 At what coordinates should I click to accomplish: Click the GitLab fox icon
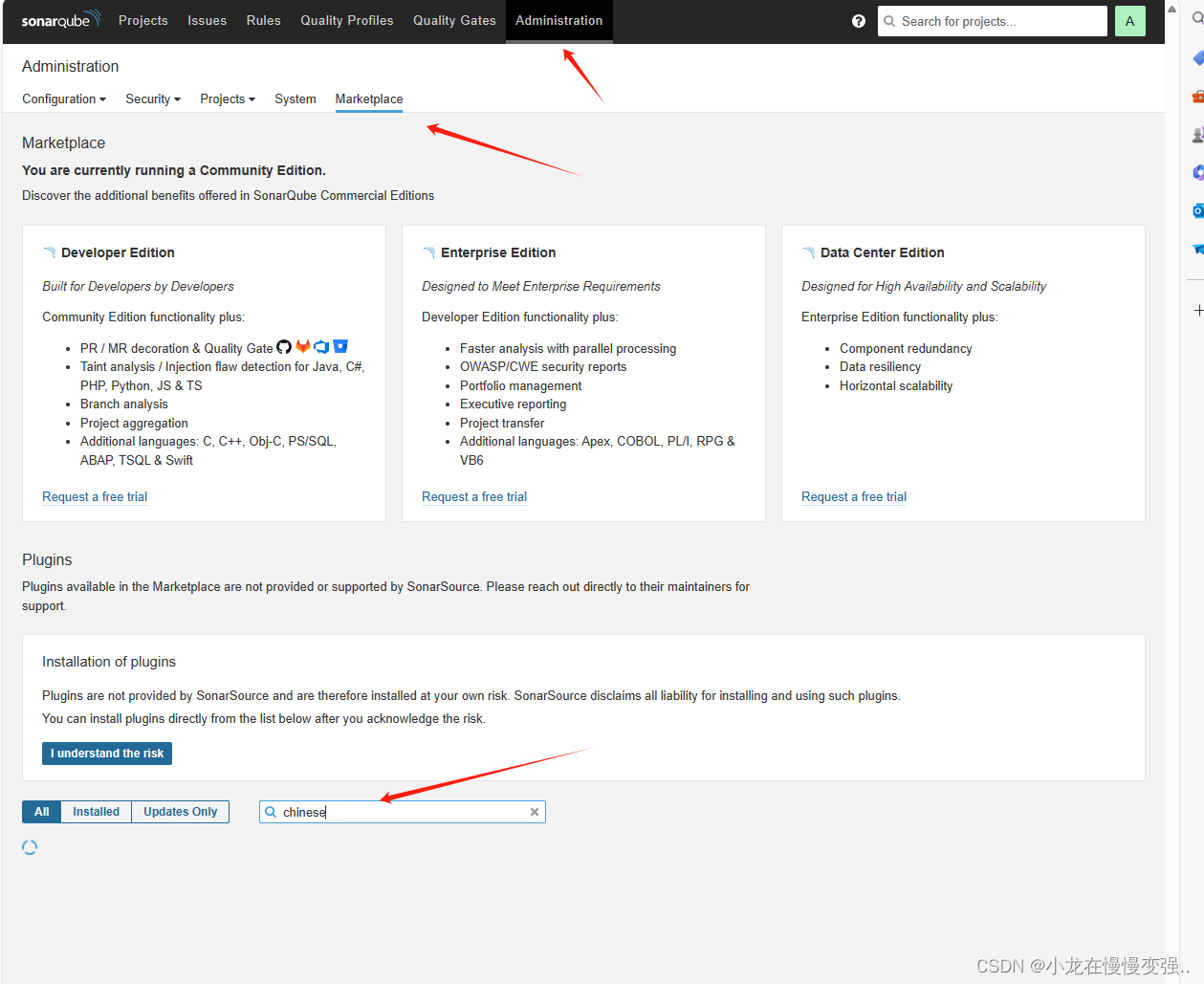point(303,347)
